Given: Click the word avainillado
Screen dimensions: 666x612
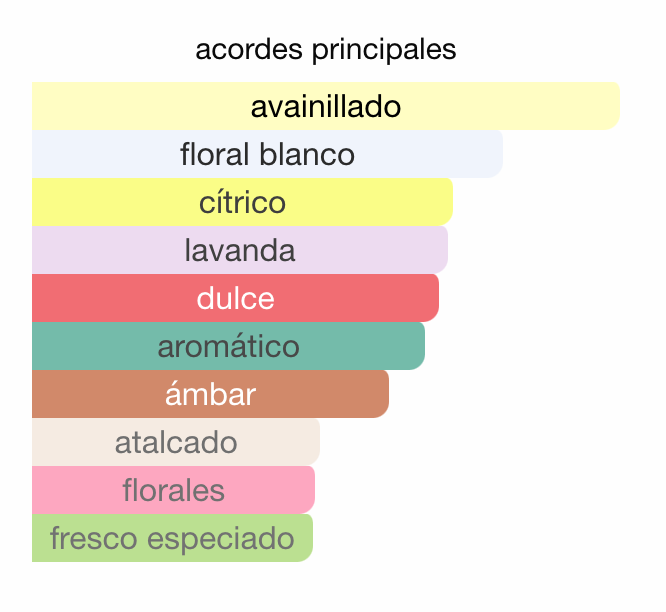Looking at the screenshot, I should [326, 106].
